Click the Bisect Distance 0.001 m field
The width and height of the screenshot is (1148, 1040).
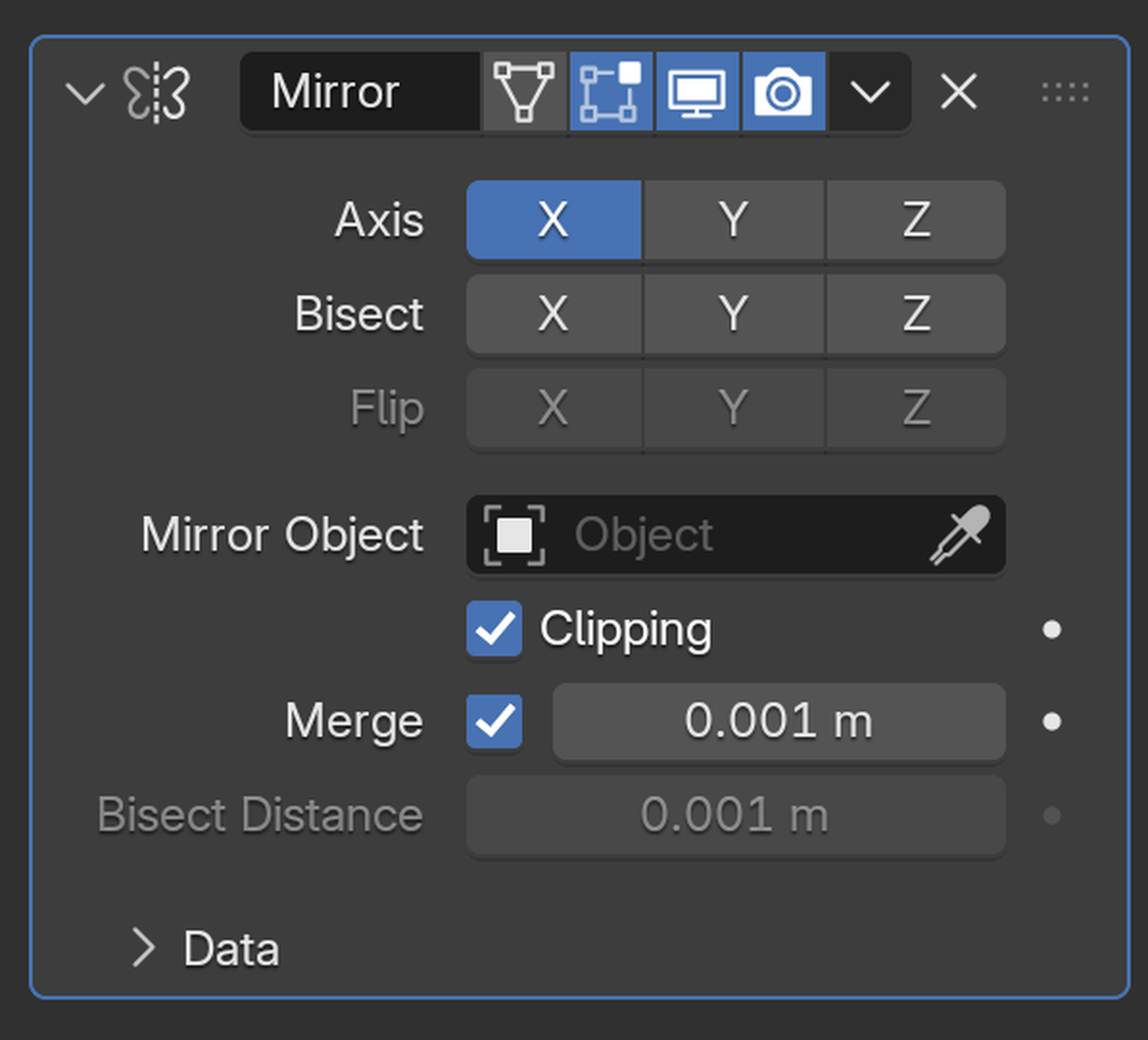pyautogui.click(x=736, y=815)
